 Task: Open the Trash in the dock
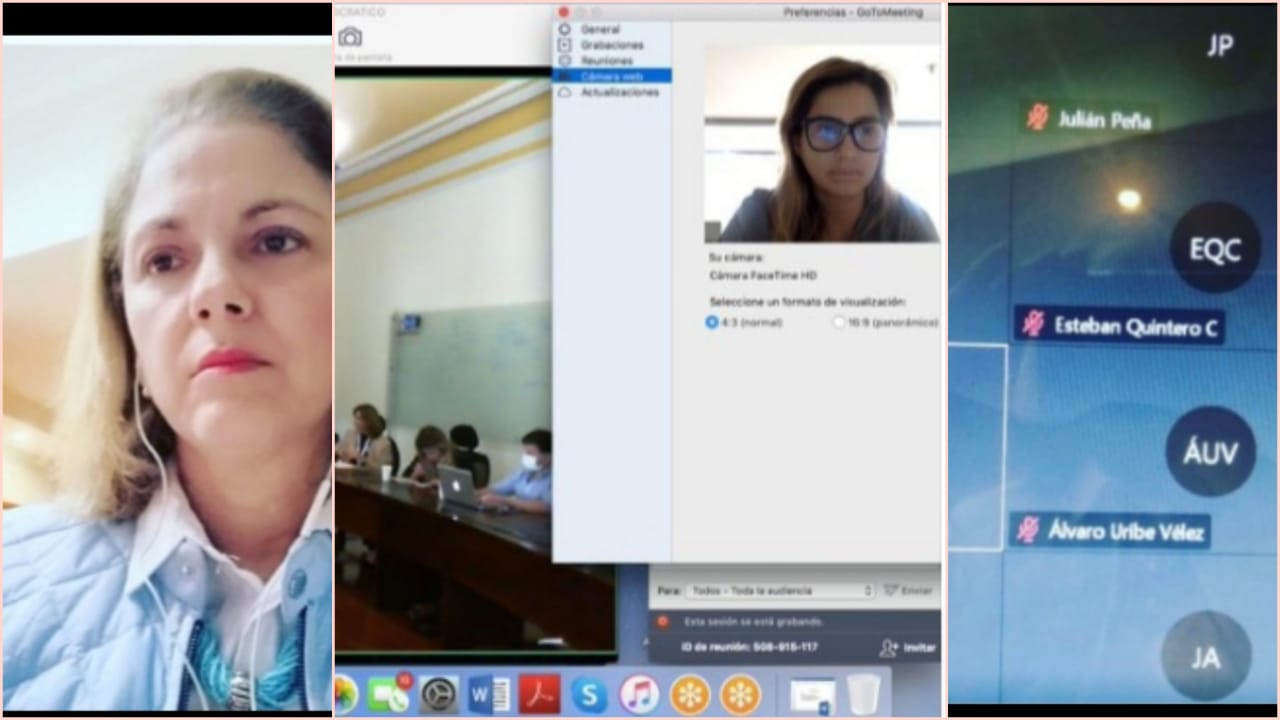[x=863, y=694]
